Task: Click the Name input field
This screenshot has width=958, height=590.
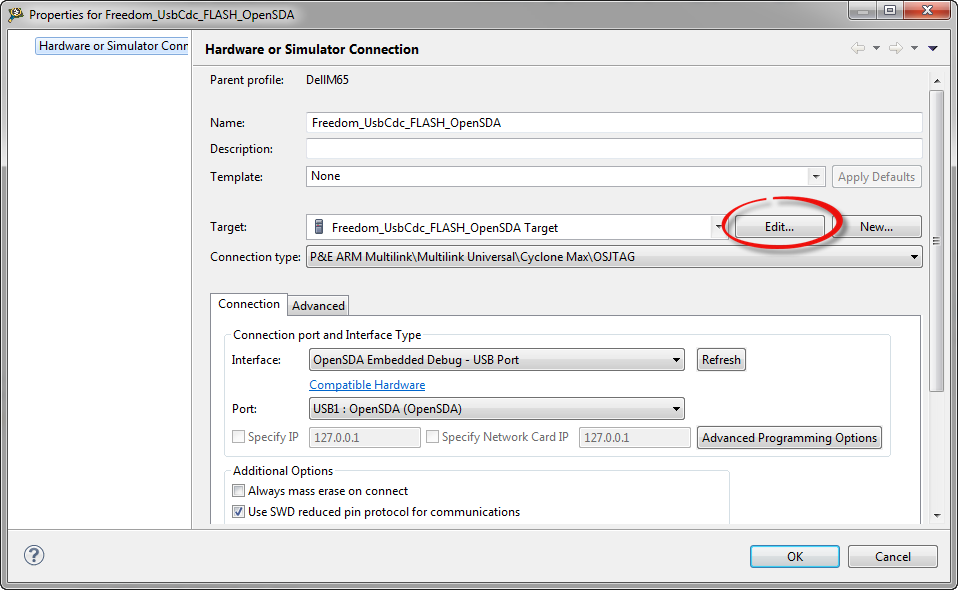Action: pos(614,123)
